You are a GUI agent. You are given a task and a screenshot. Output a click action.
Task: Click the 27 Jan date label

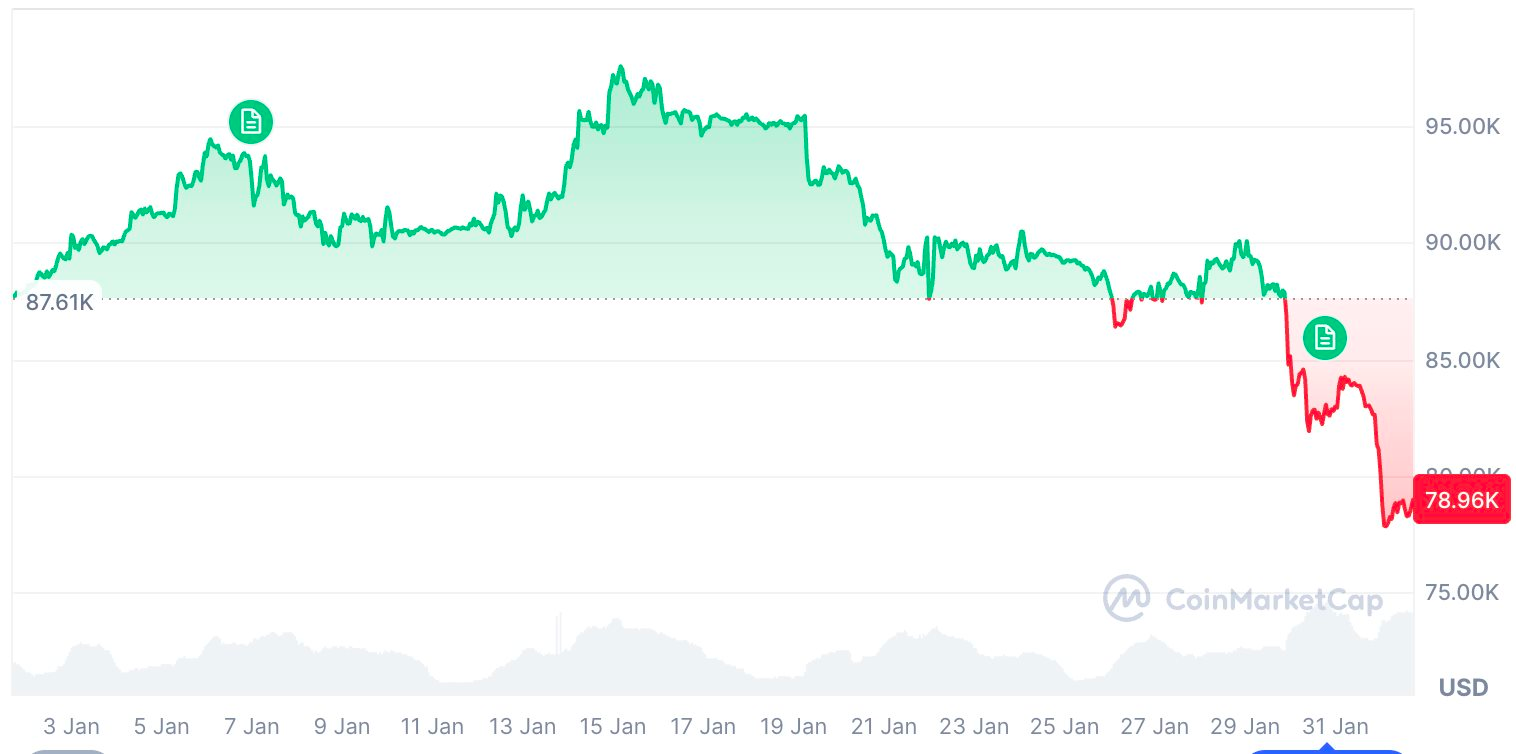pos(1154,726)
